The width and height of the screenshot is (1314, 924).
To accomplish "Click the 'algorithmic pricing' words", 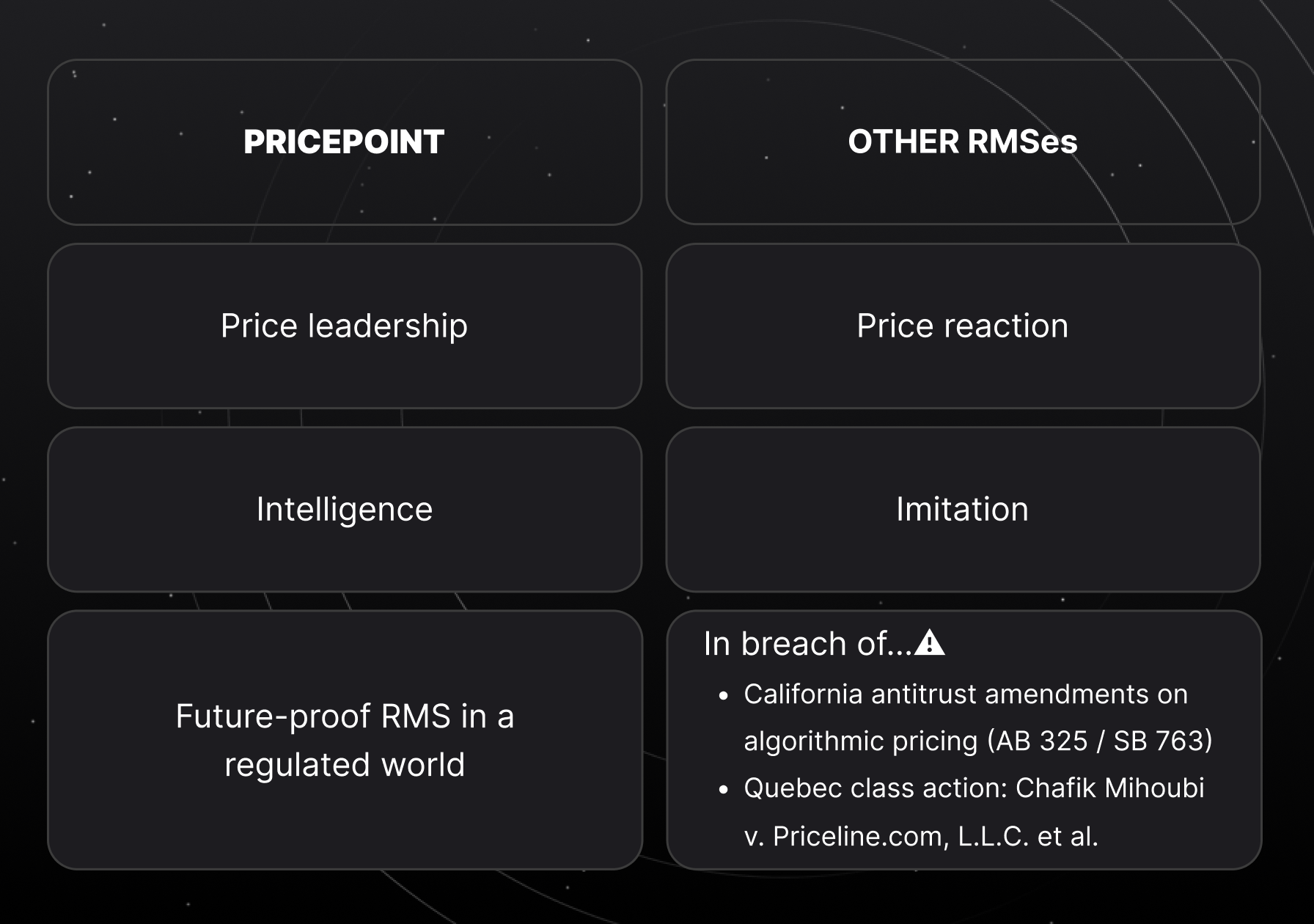I will [861, 741].
